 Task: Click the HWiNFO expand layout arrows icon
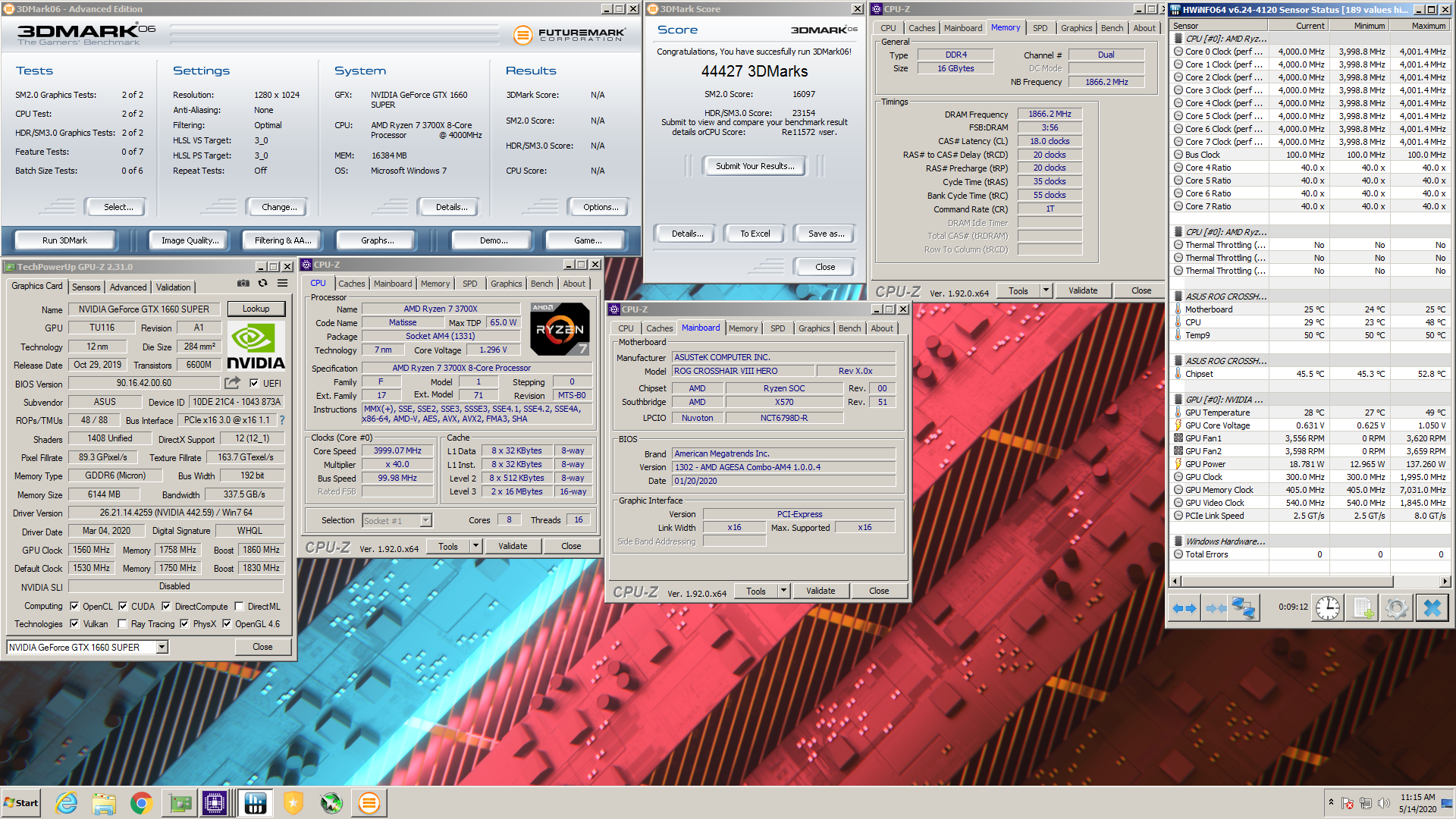(x=1184, y=607)
